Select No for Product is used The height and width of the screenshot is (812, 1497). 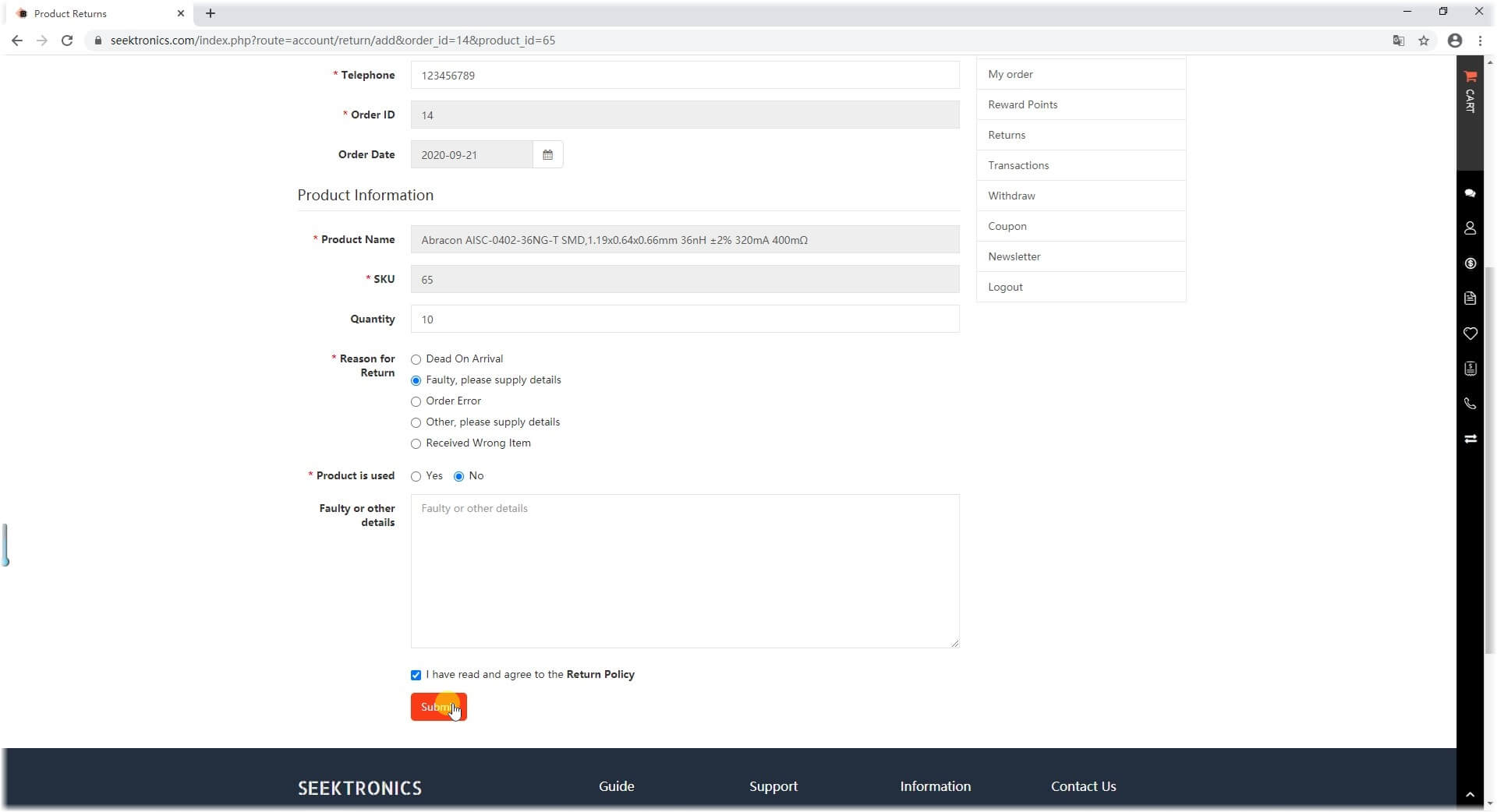(458, 476)
